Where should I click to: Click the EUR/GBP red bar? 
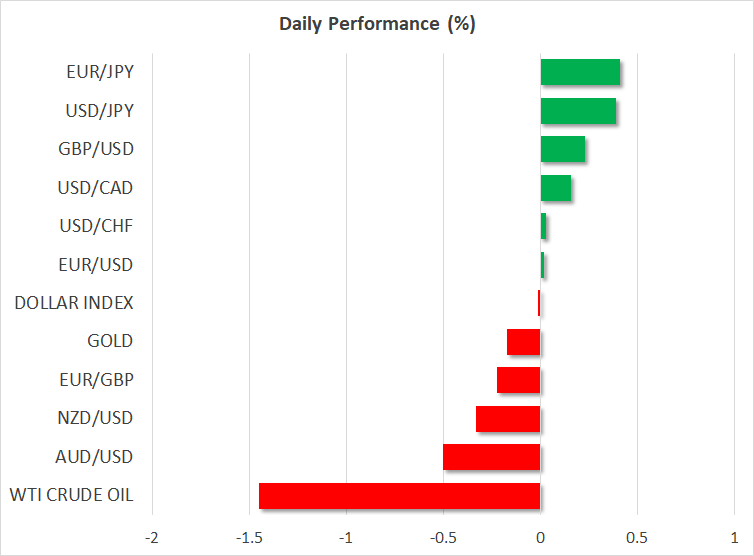[518, 380]
